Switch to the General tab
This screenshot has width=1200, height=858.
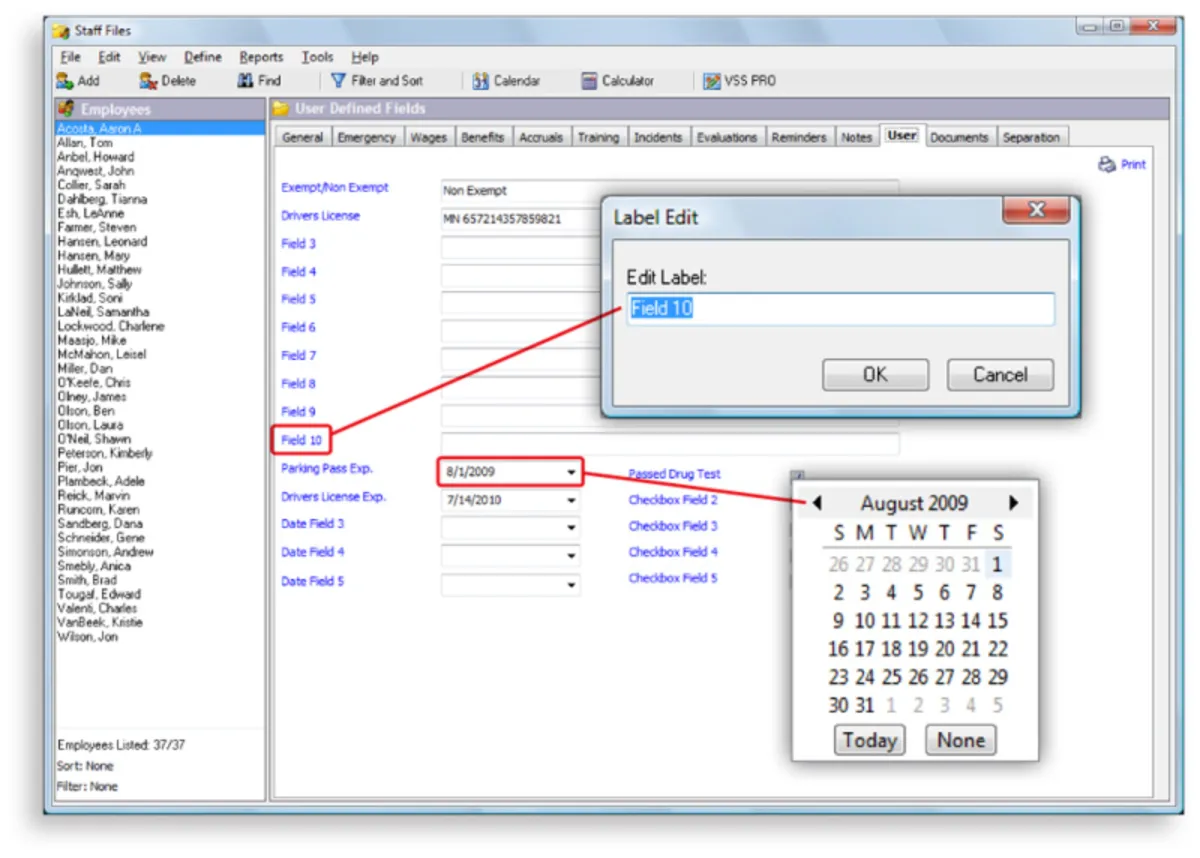[302, 138]
